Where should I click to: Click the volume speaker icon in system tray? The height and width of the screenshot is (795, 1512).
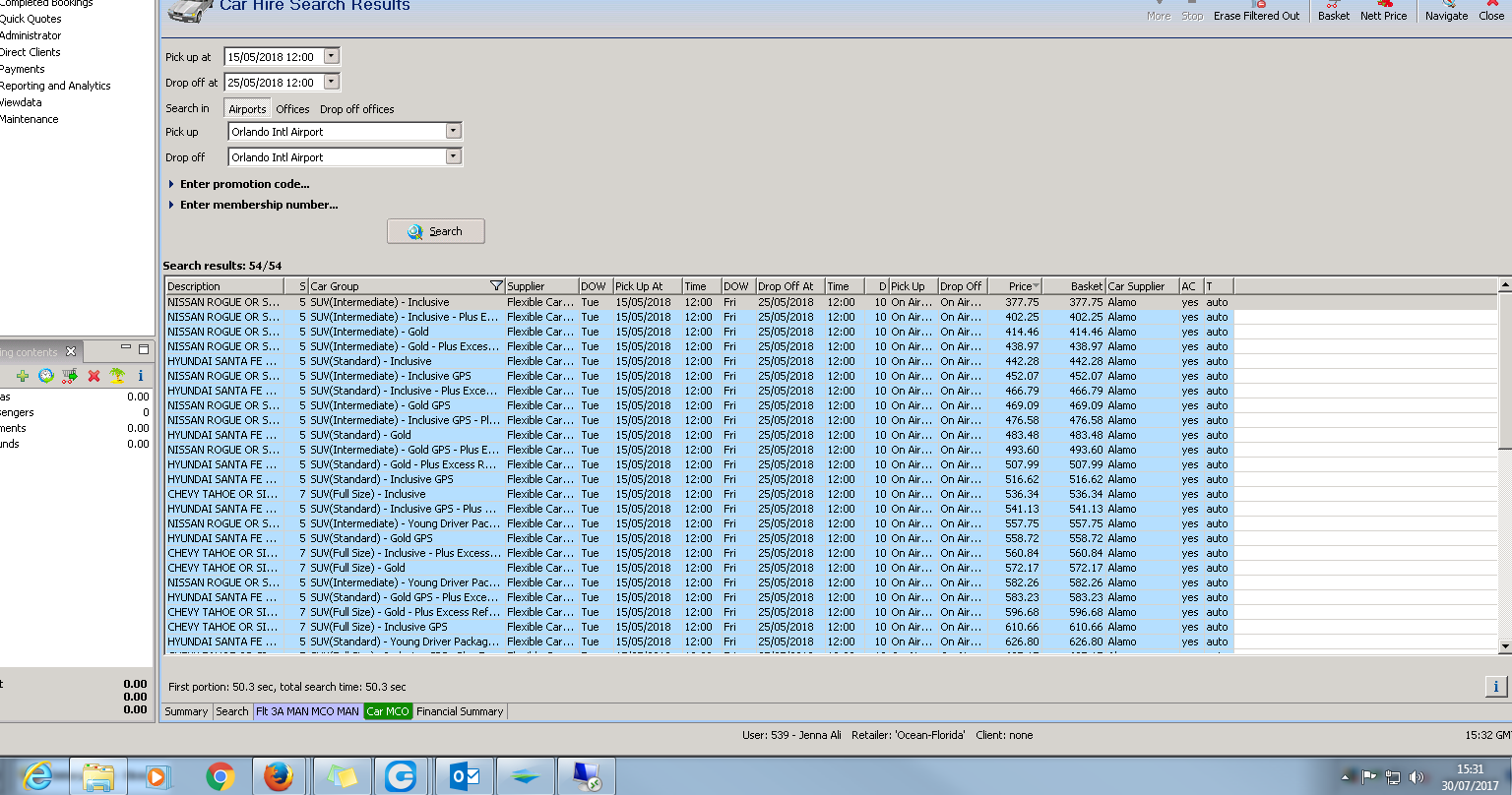click(x=1417, y=777)
